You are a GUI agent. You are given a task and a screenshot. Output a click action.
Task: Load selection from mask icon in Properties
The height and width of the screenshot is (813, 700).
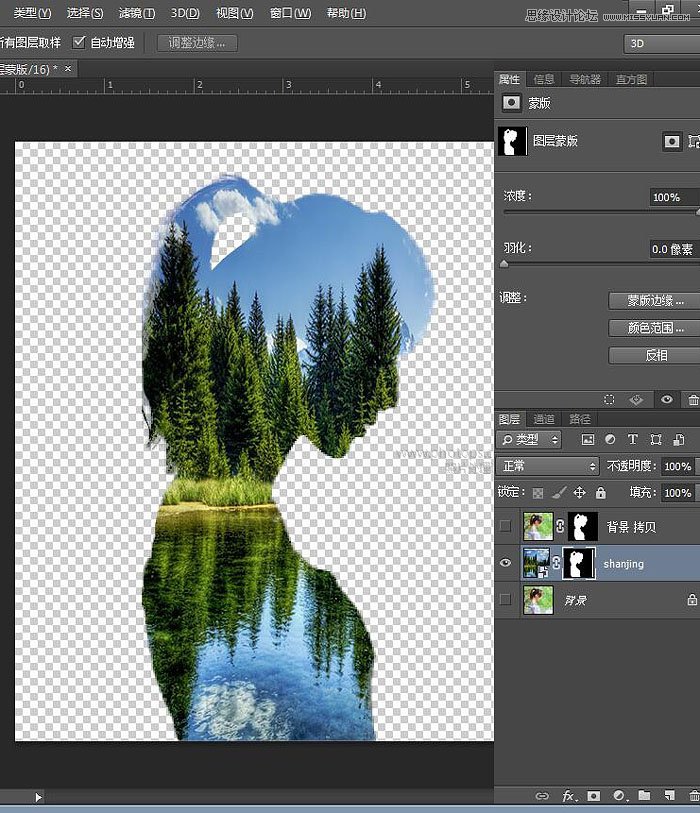tap(609, 399)
